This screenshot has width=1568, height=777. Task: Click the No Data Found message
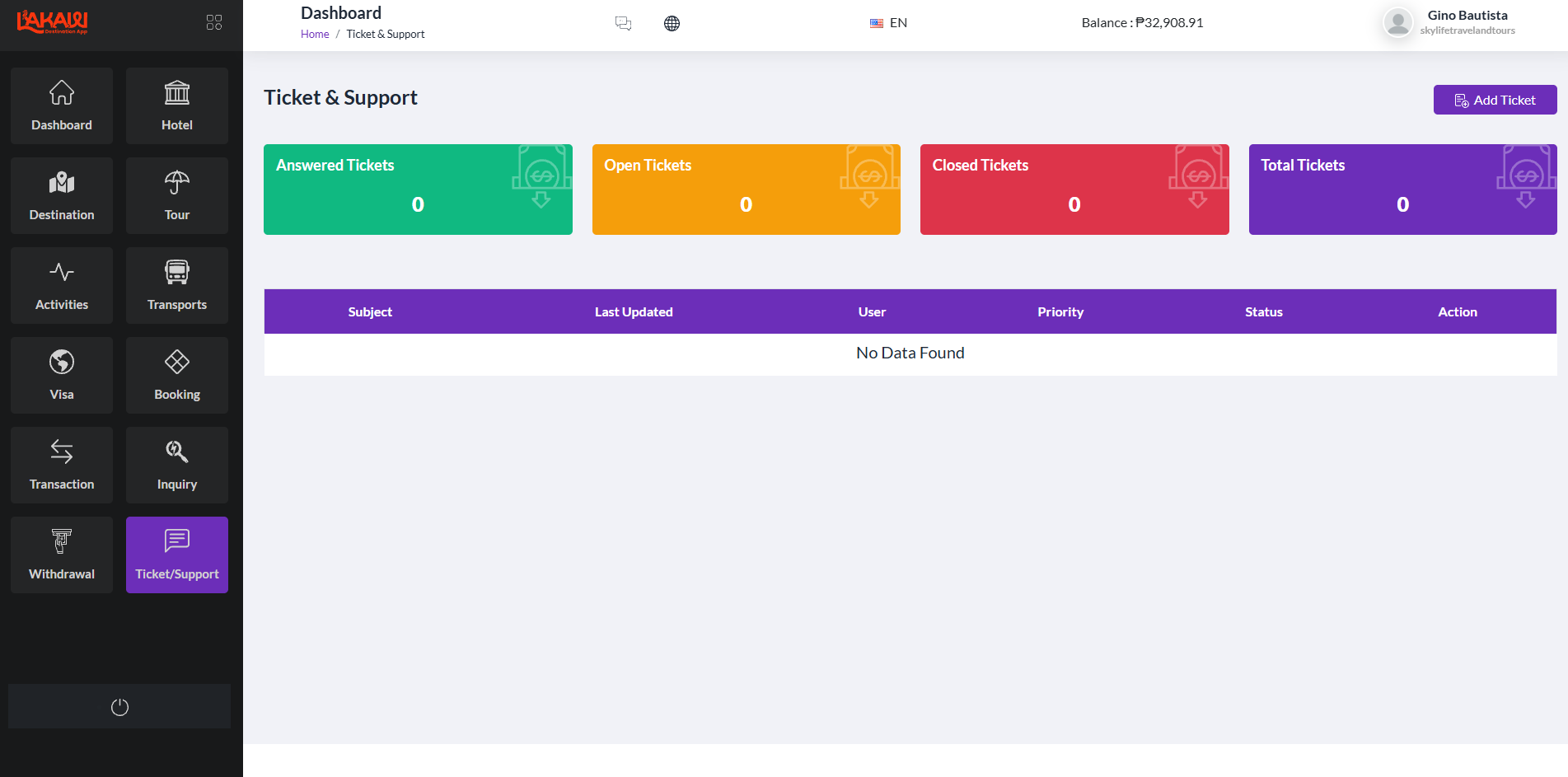tap(910, 353)
